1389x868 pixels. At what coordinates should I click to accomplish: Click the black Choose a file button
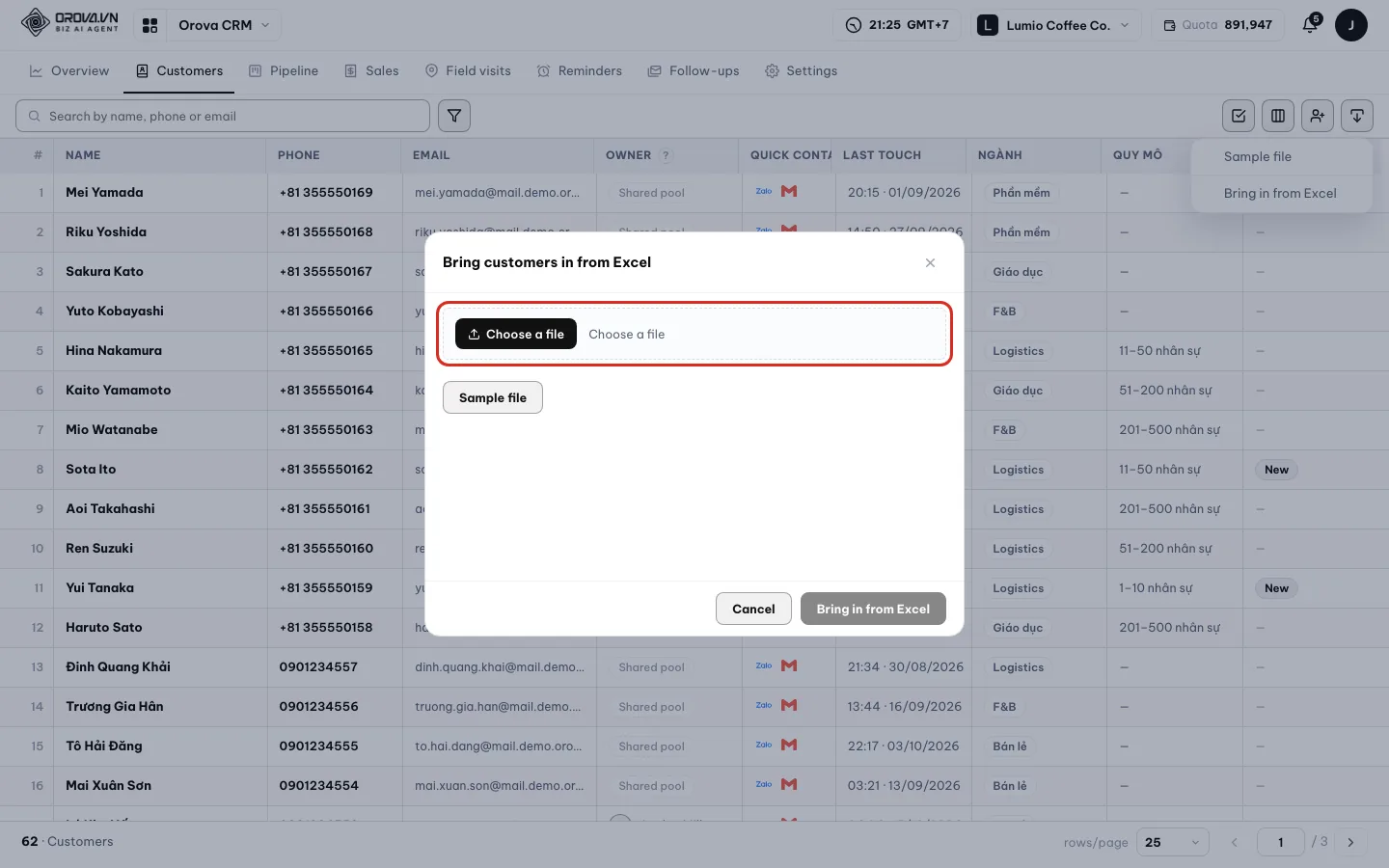tap(516, 334)
